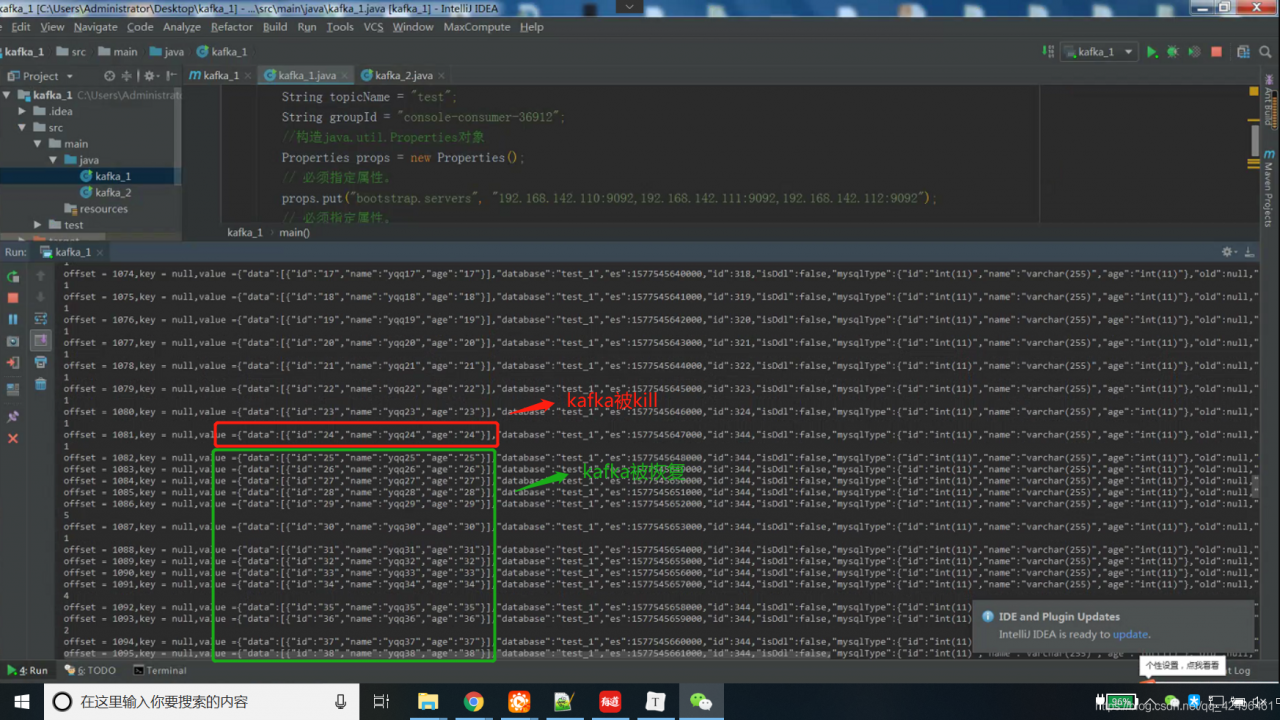Open File Explorer from the taskbar
The image size is (1280, 720).
(x=428, y=702)
